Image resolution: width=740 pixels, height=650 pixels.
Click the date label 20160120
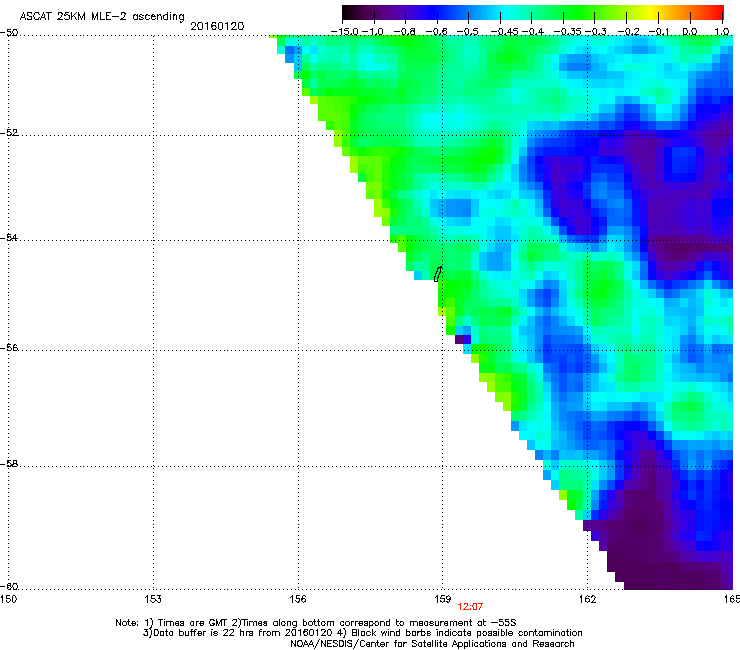coord(217,26)
